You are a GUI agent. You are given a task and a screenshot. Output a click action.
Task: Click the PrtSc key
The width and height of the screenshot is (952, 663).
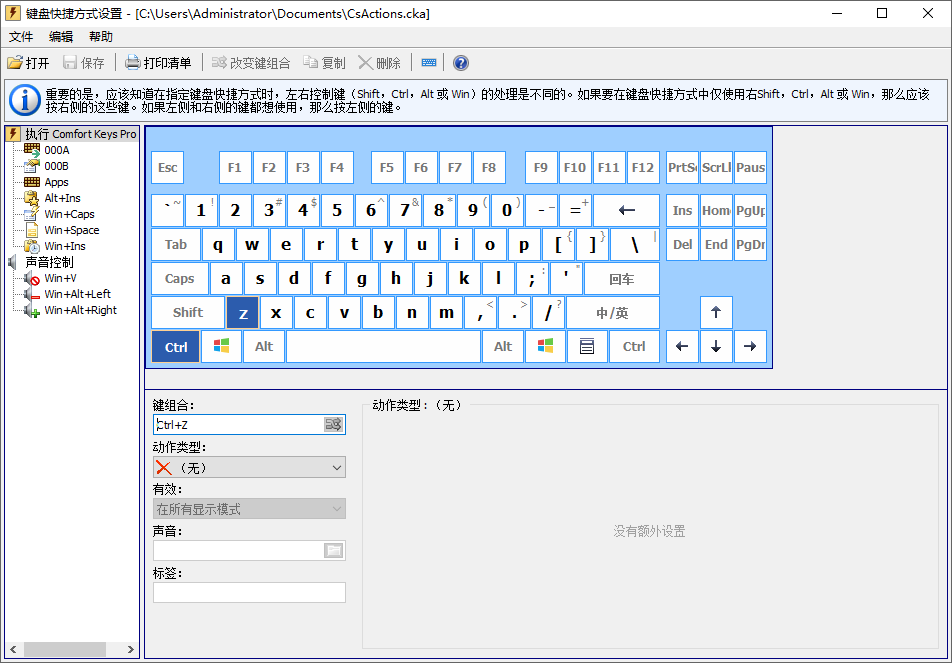pyautogui.click(x=682, y=168)
